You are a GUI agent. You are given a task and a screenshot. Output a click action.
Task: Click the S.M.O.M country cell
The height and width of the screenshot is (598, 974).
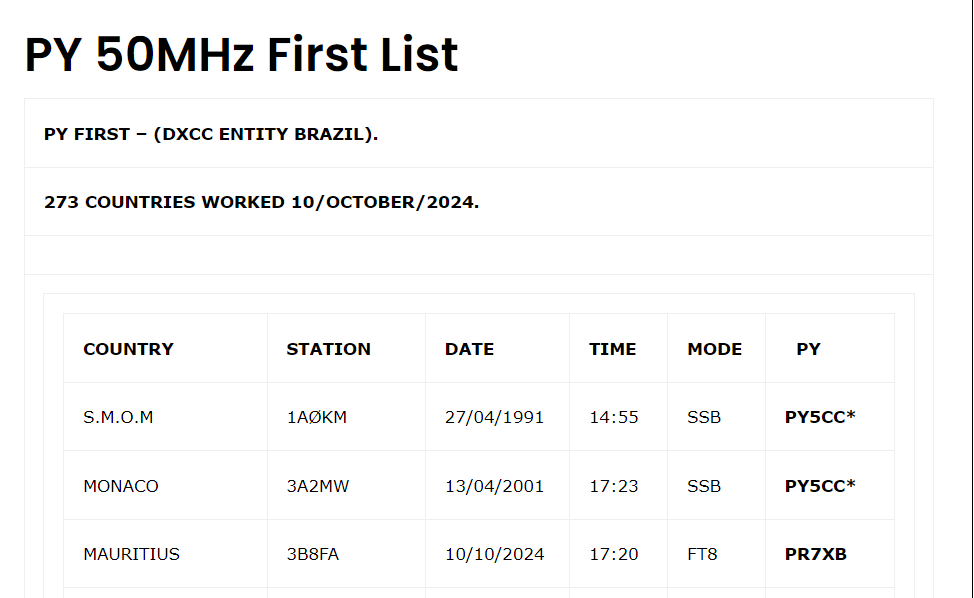pos(118,417)
